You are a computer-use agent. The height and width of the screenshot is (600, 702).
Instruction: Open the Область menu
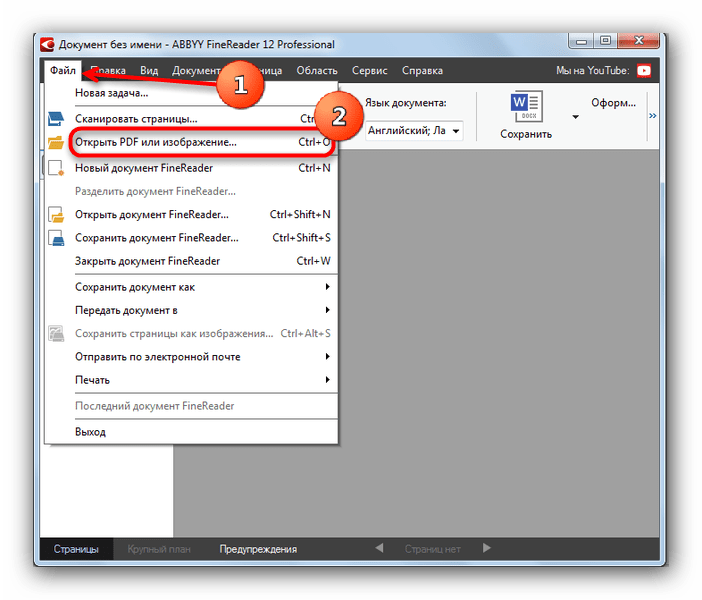tap(317, 71)
